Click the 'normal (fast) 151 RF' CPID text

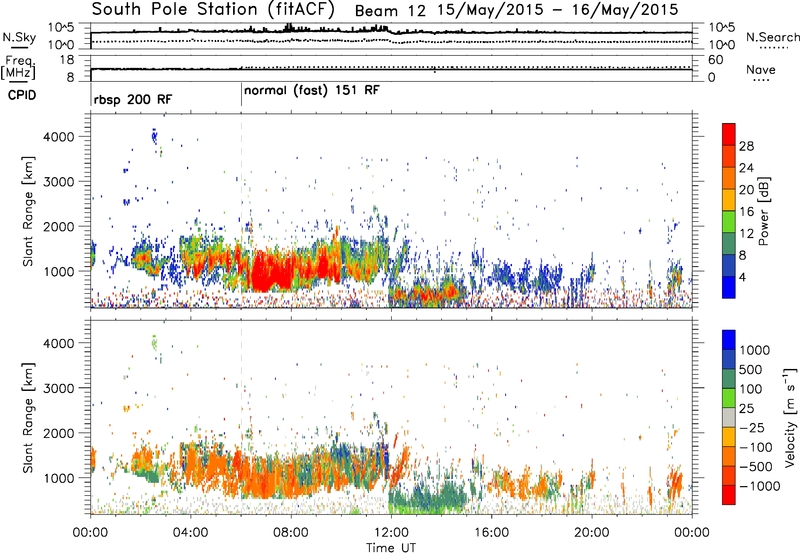pos(312,90)
